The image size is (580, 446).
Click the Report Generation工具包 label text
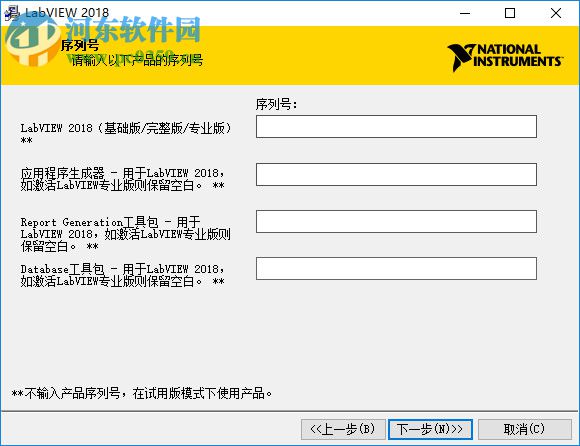[125, 234]
